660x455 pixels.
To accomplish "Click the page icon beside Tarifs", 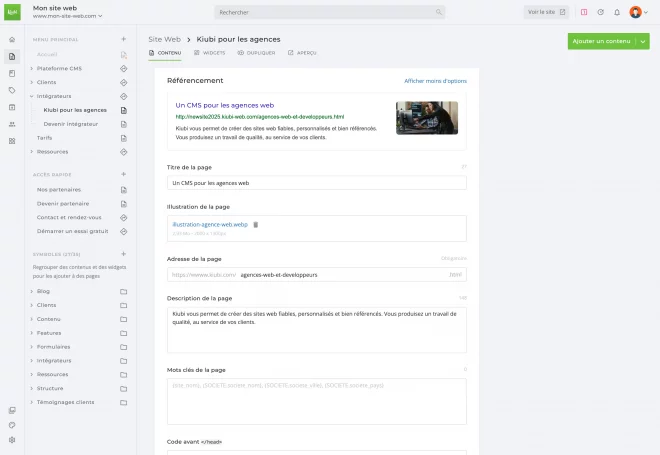I will point(123,138).
